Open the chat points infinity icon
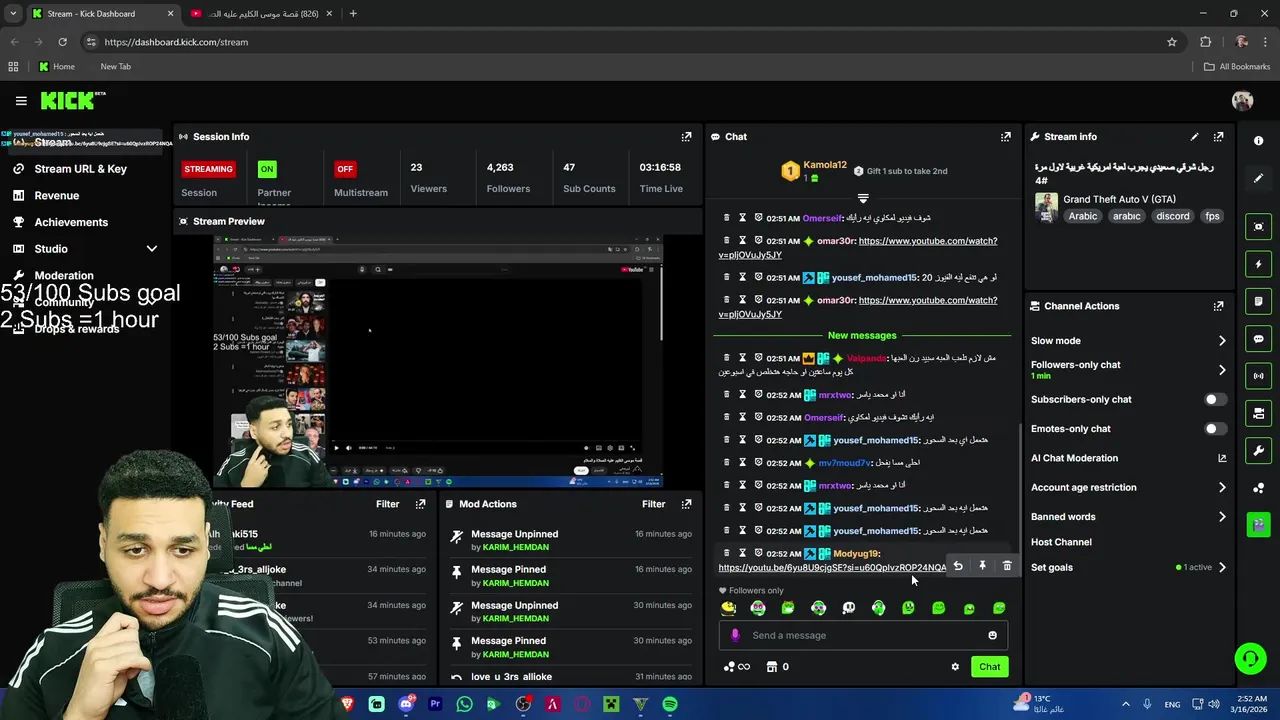1280x720 pixels. [x=737, y=667]
